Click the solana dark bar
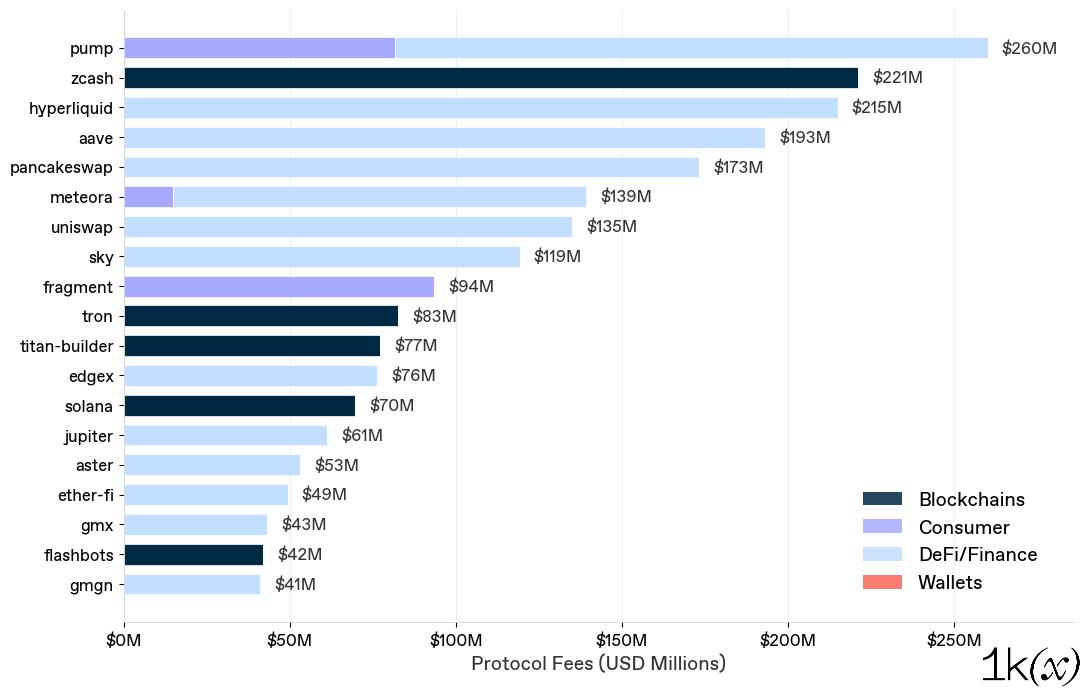This screenshot has height=698, width=1091. tap(239, 406)
